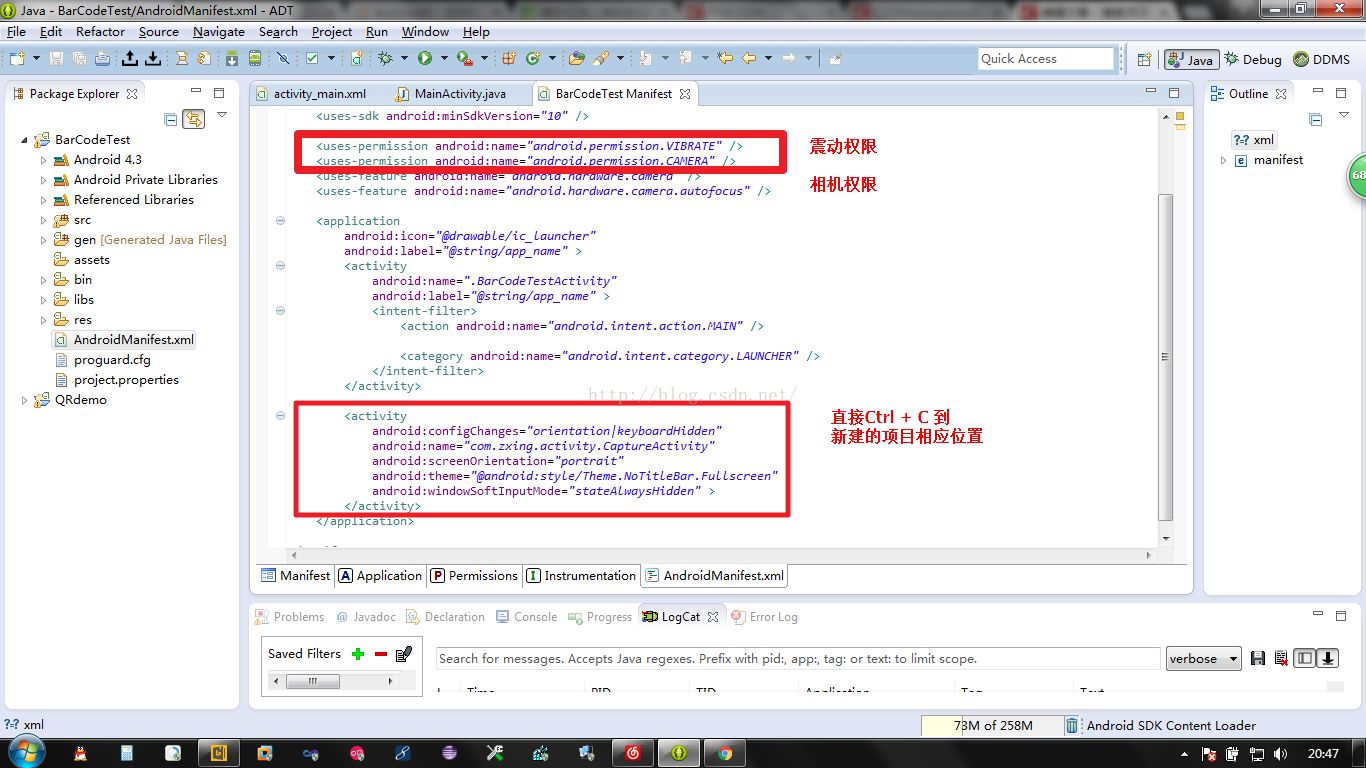Edit the selected LogCat filter

click(404, 654)
